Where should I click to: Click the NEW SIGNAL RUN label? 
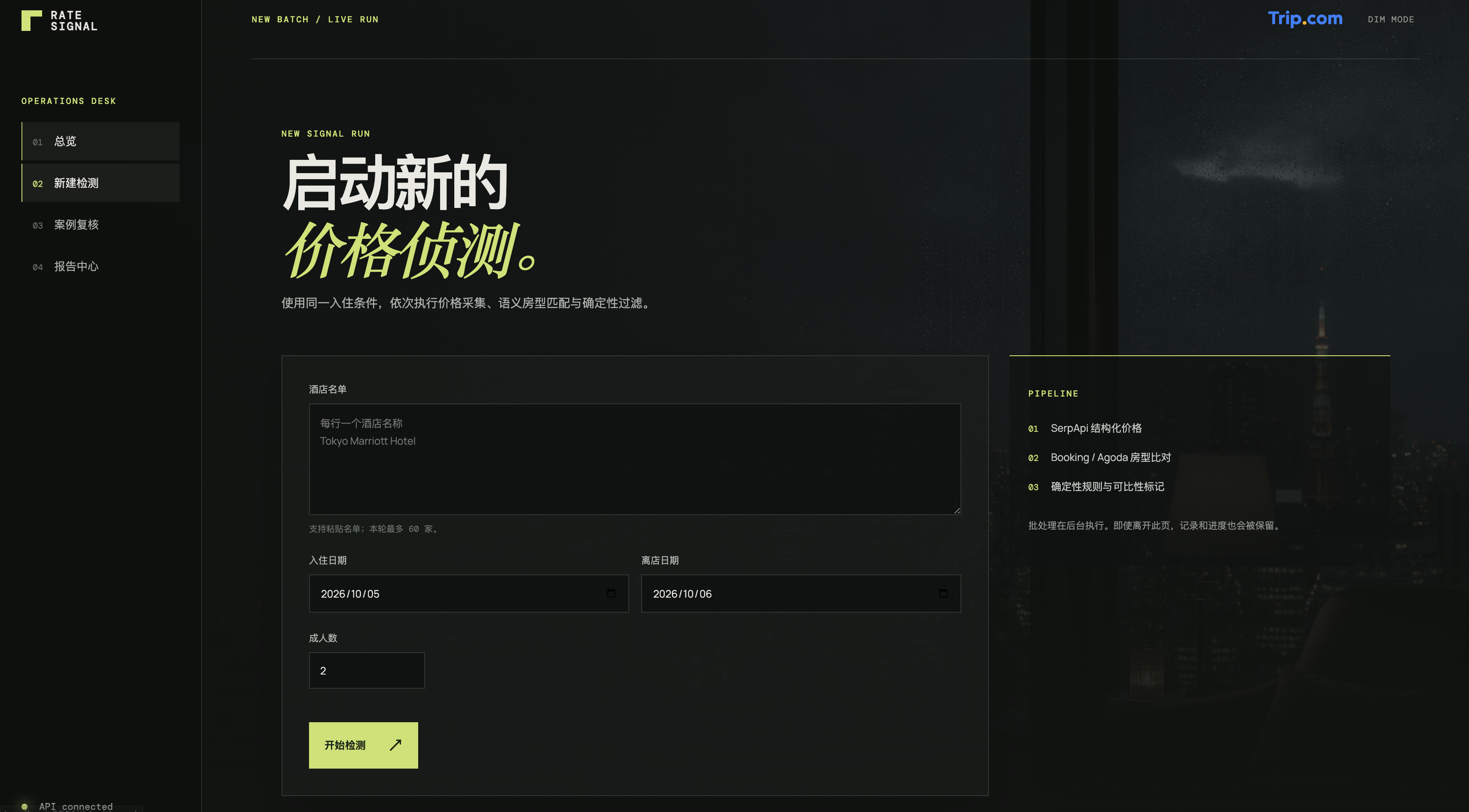(x=326, y=134)
